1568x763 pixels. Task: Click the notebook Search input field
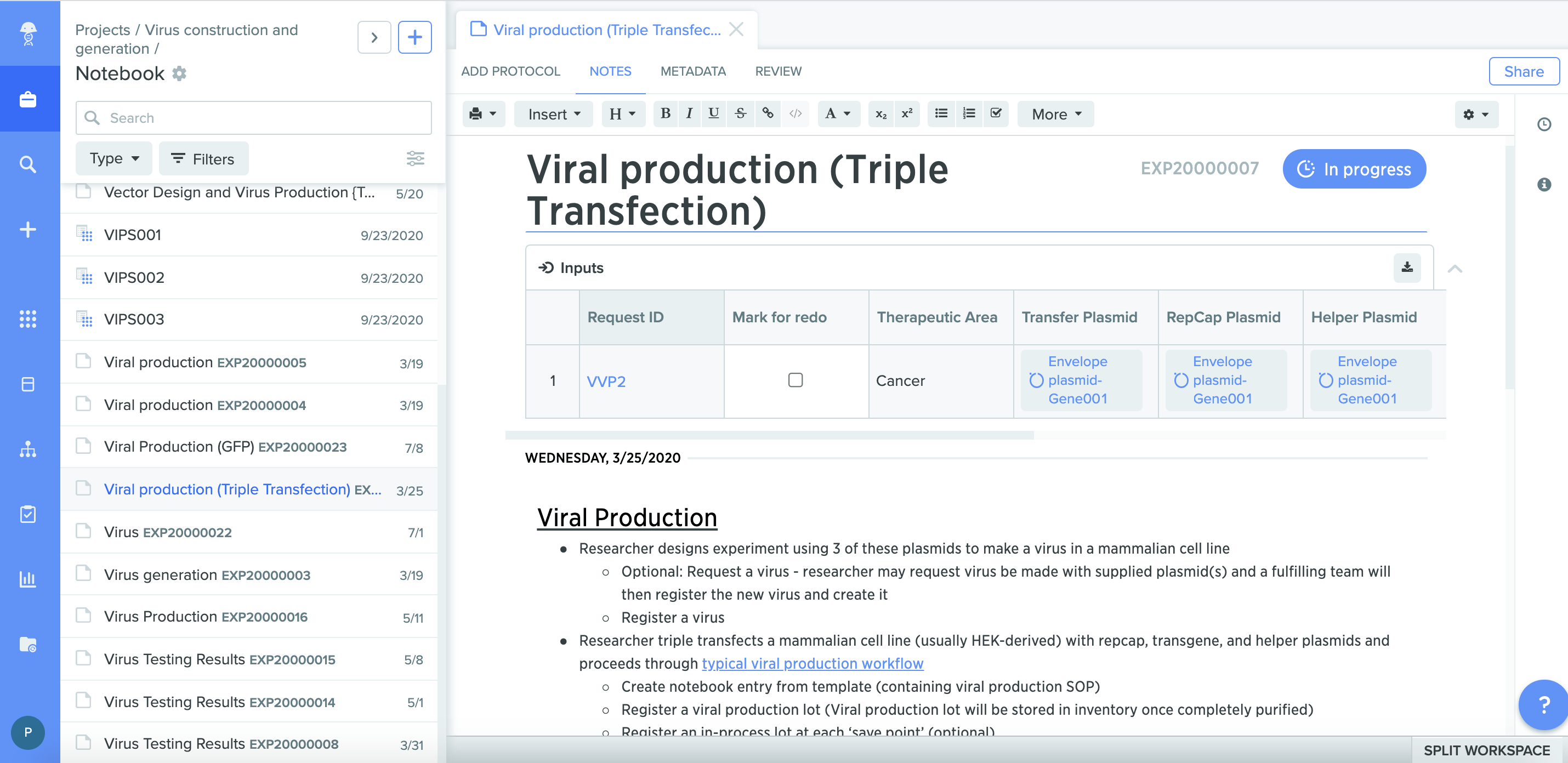click(254, 118)
